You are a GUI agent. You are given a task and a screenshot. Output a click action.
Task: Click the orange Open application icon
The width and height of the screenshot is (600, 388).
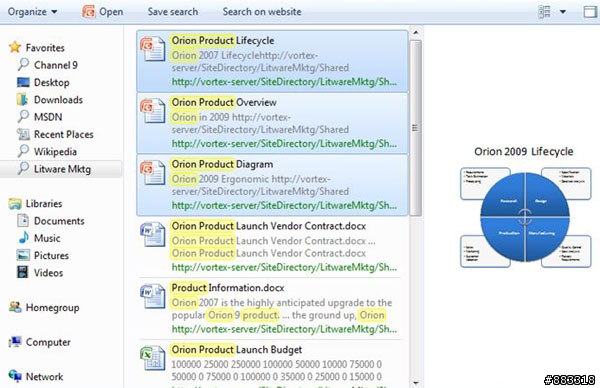(x=88, y=11)
